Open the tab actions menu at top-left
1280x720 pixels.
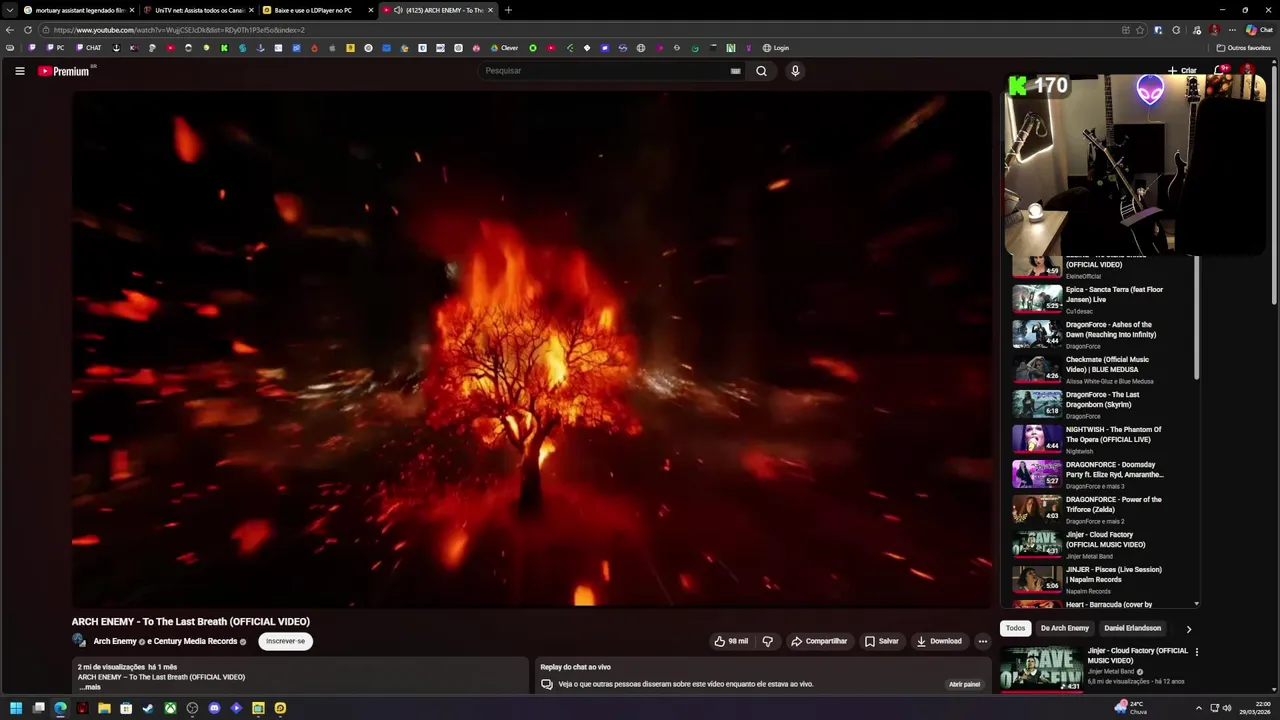[10, 10]
